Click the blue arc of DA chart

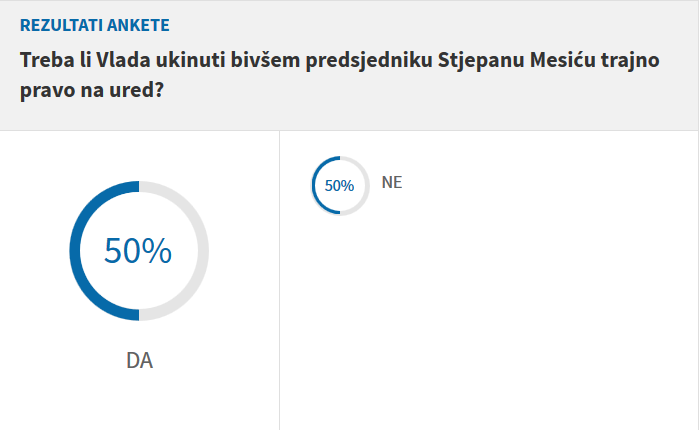(x=75, y=251)
